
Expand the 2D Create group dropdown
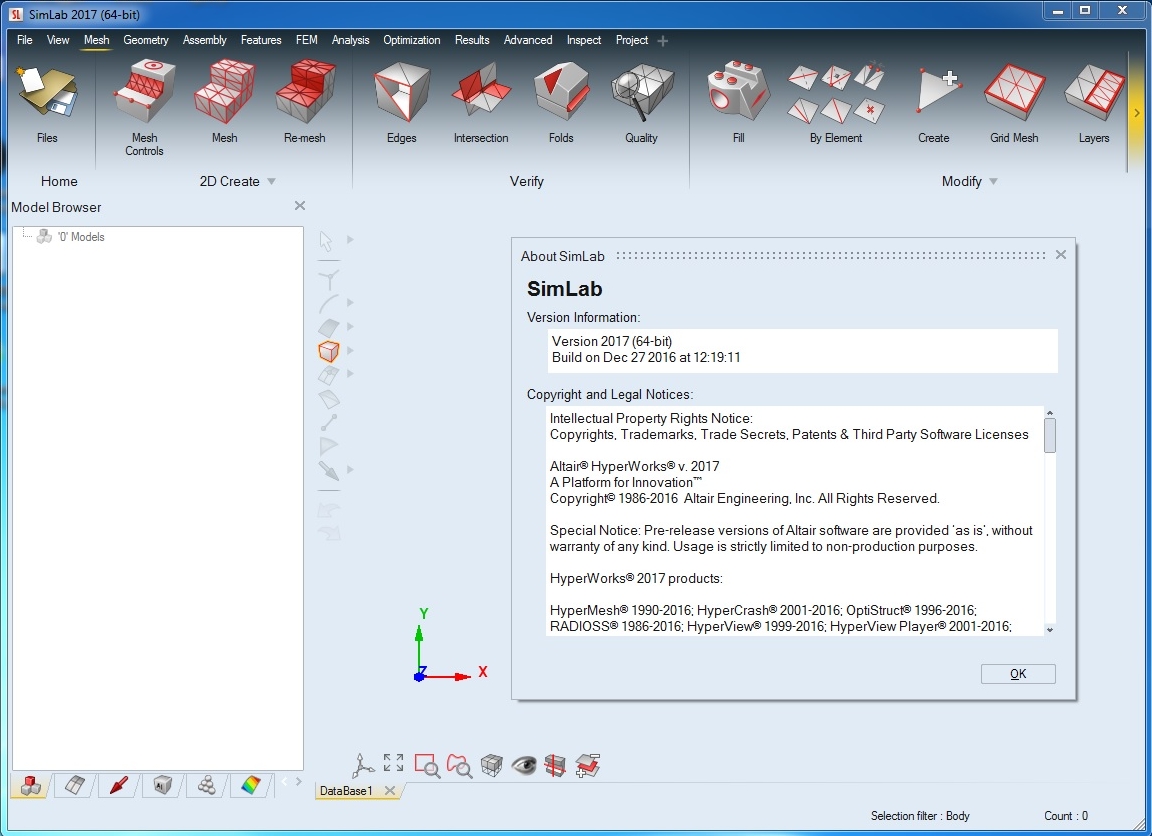(x=271, y=181)
